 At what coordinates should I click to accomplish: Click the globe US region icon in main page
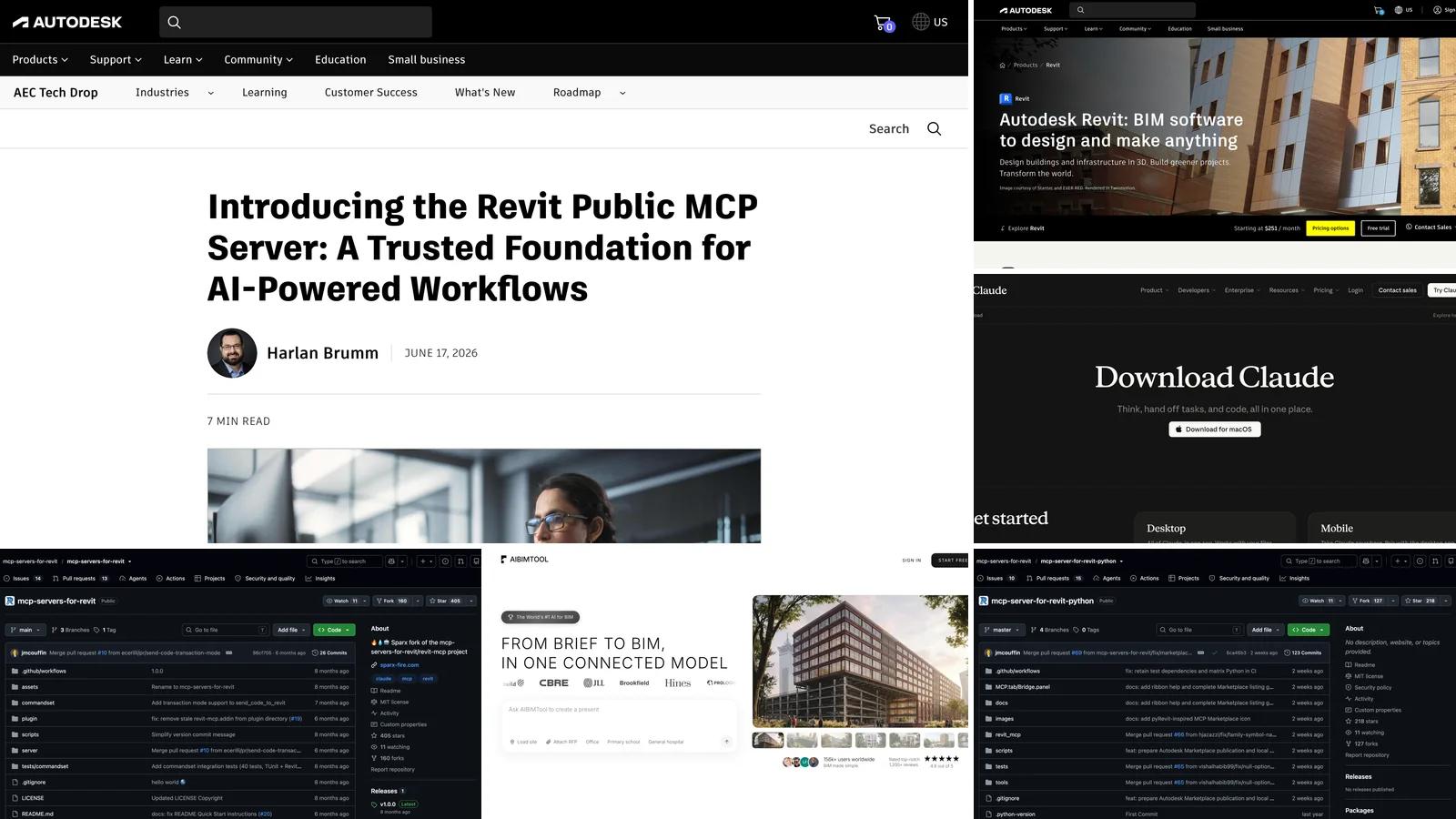point(921,22)
